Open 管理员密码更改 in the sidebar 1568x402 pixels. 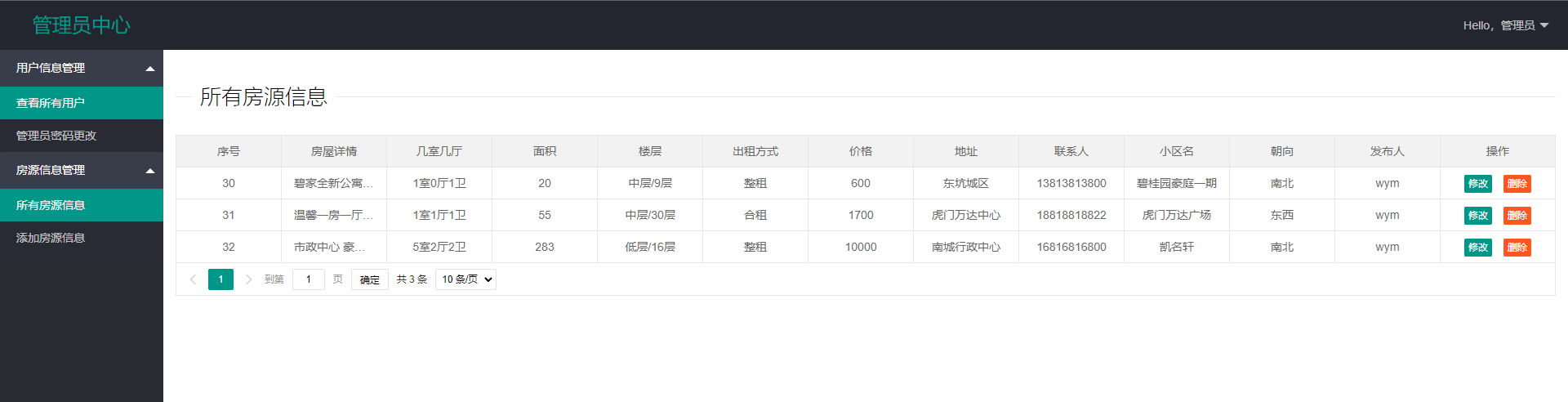(82, 136)
